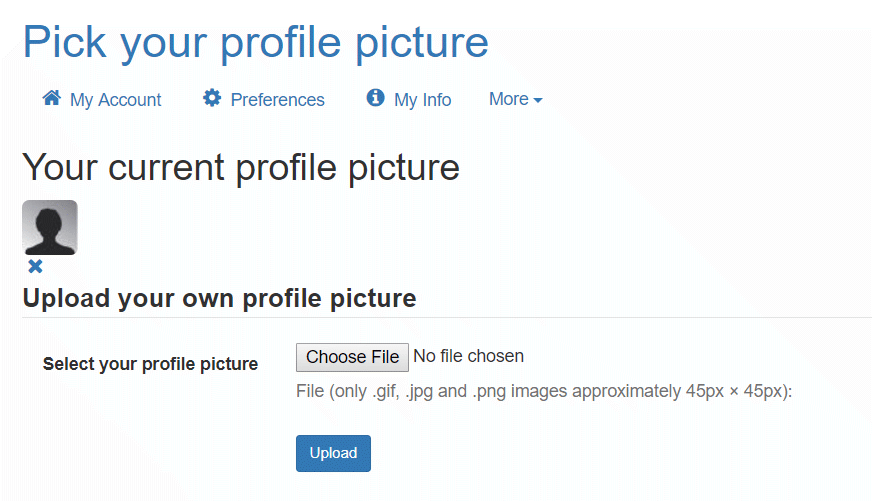Click the horizontal divider under the upload heading
Image resolution: width=872 pixels, height=501 pixels.
click(x=447, y=318)
